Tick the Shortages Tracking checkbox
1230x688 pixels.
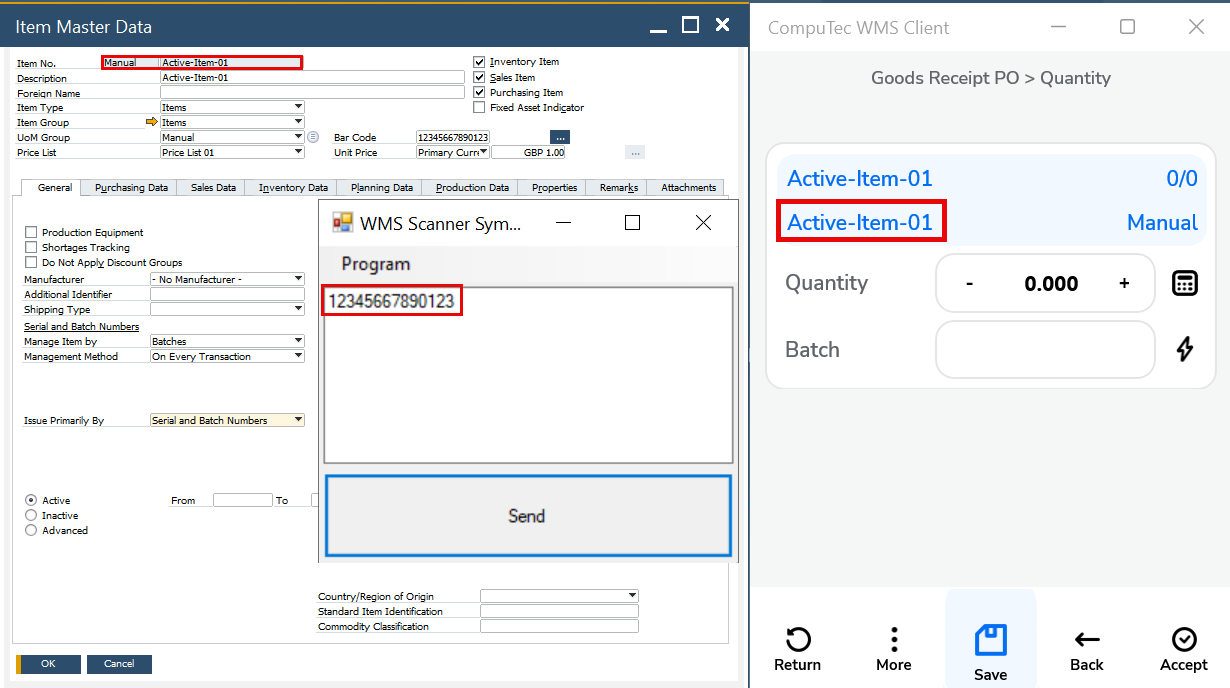pyautogui.click(x=31, y=248)
